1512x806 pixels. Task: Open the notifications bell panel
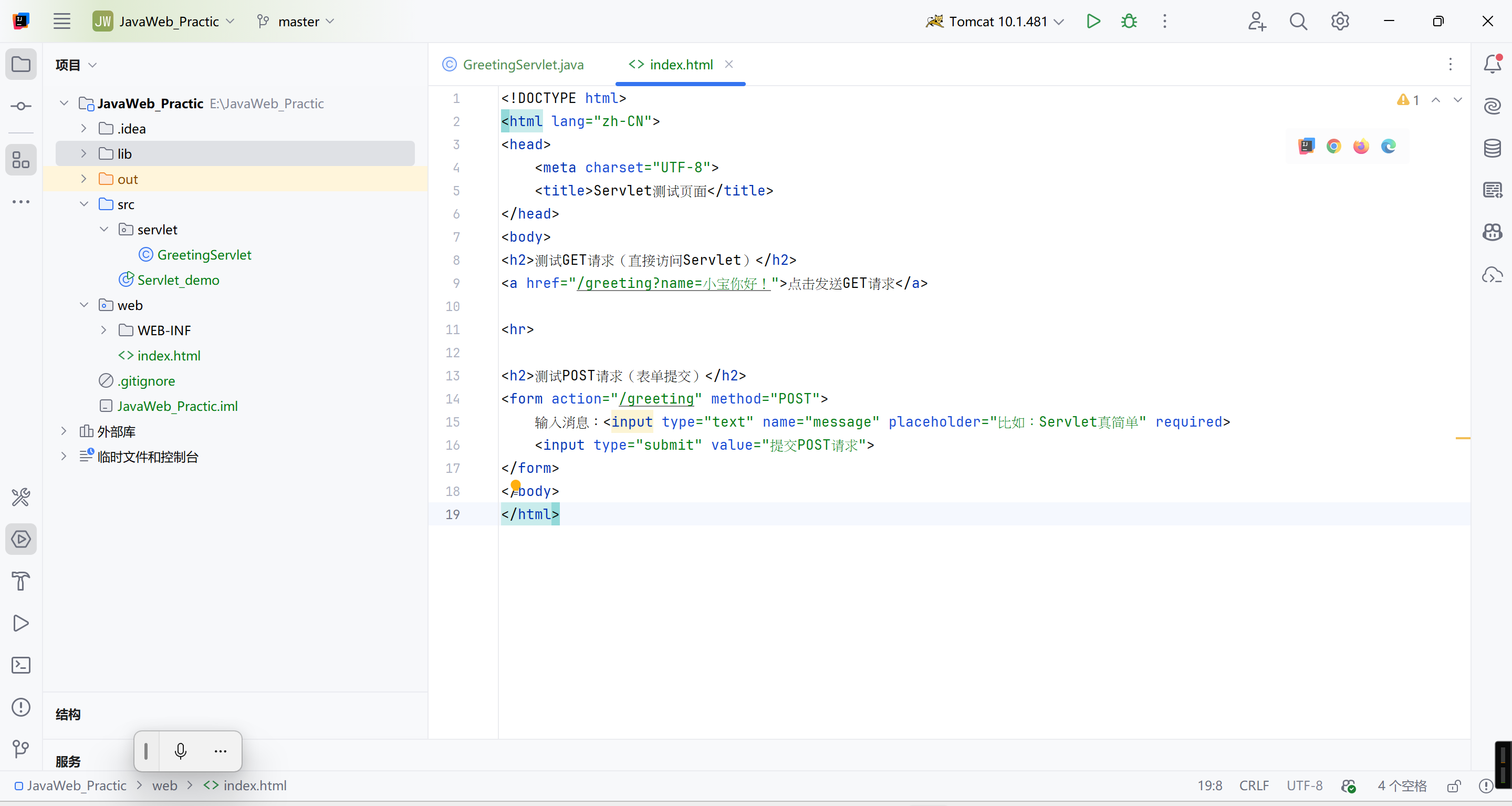[x=1492, y=64]
